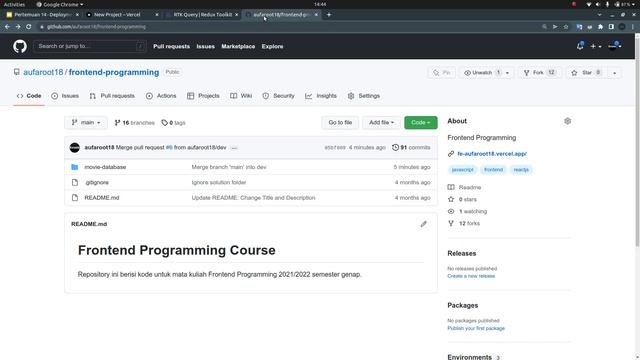Click the README edit pencil icon
This screenshot has width=640, height=360.
click(x=423, y=224)
